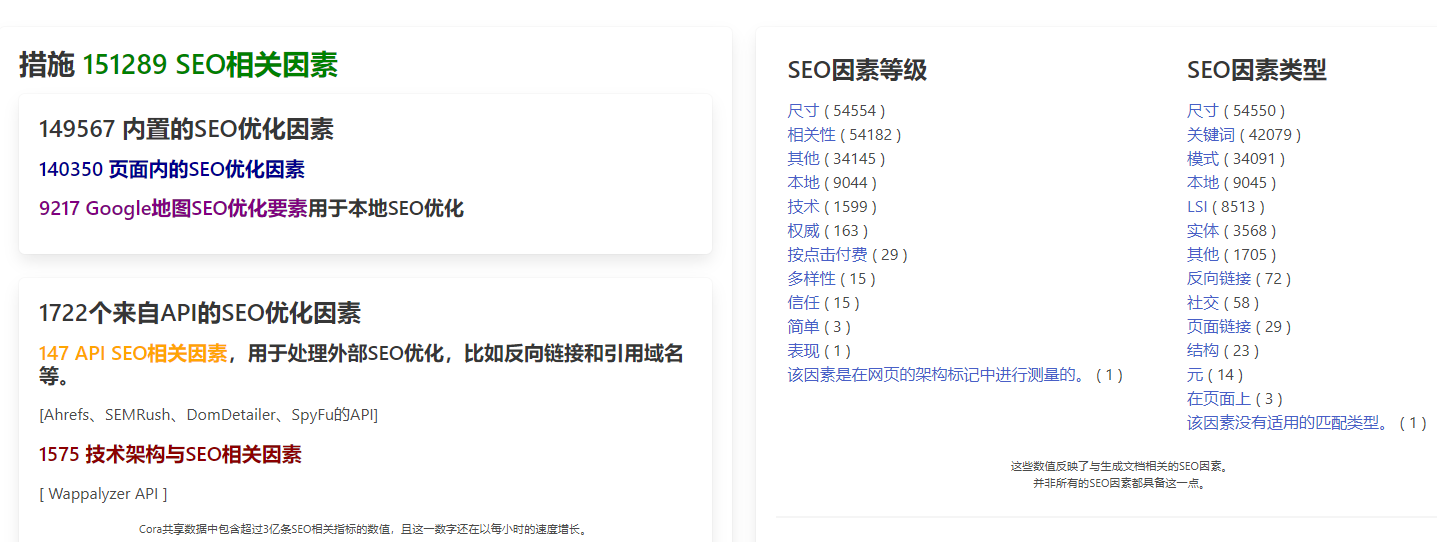Open the 该因素是在网页的架构标记中进行测量的 link
This screenshot has width=1437, height=542.
[x=939, y=375]
